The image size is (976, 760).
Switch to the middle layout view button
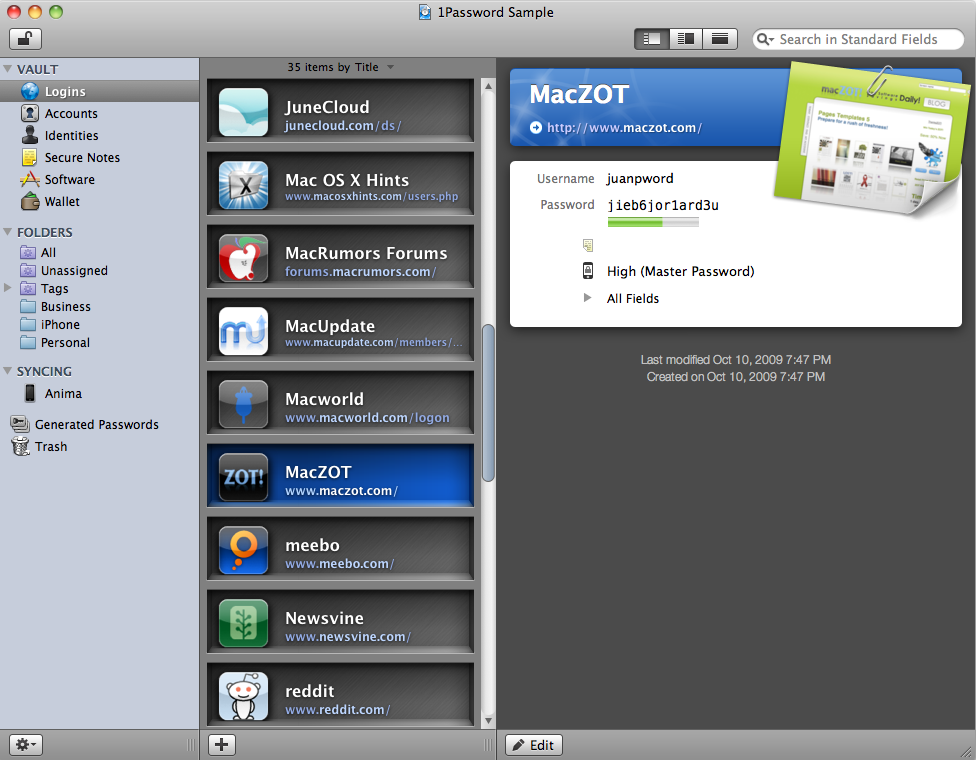coord(686,39)
